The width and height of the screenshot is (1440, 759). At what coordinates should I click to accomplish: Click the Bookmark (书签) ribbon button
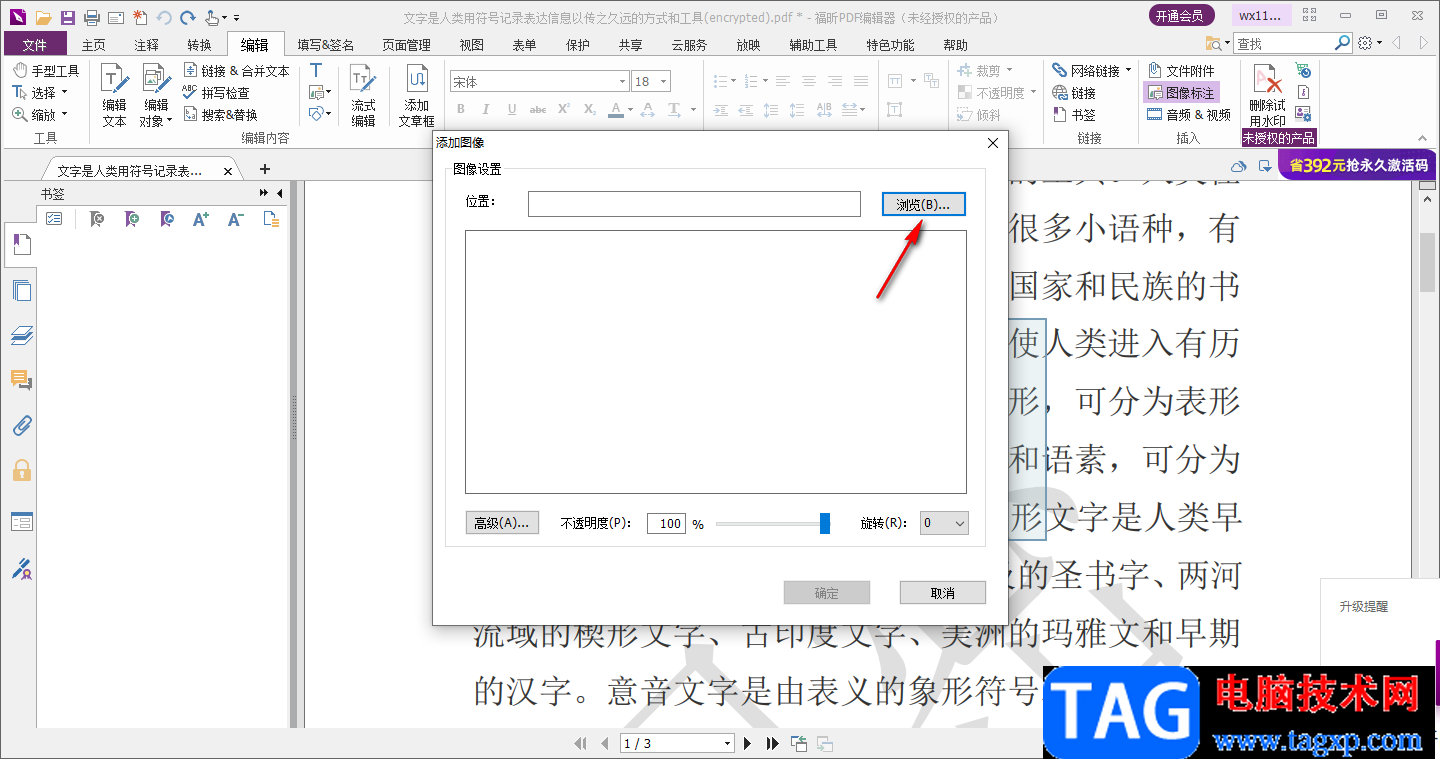click(x=1075, y=115)
